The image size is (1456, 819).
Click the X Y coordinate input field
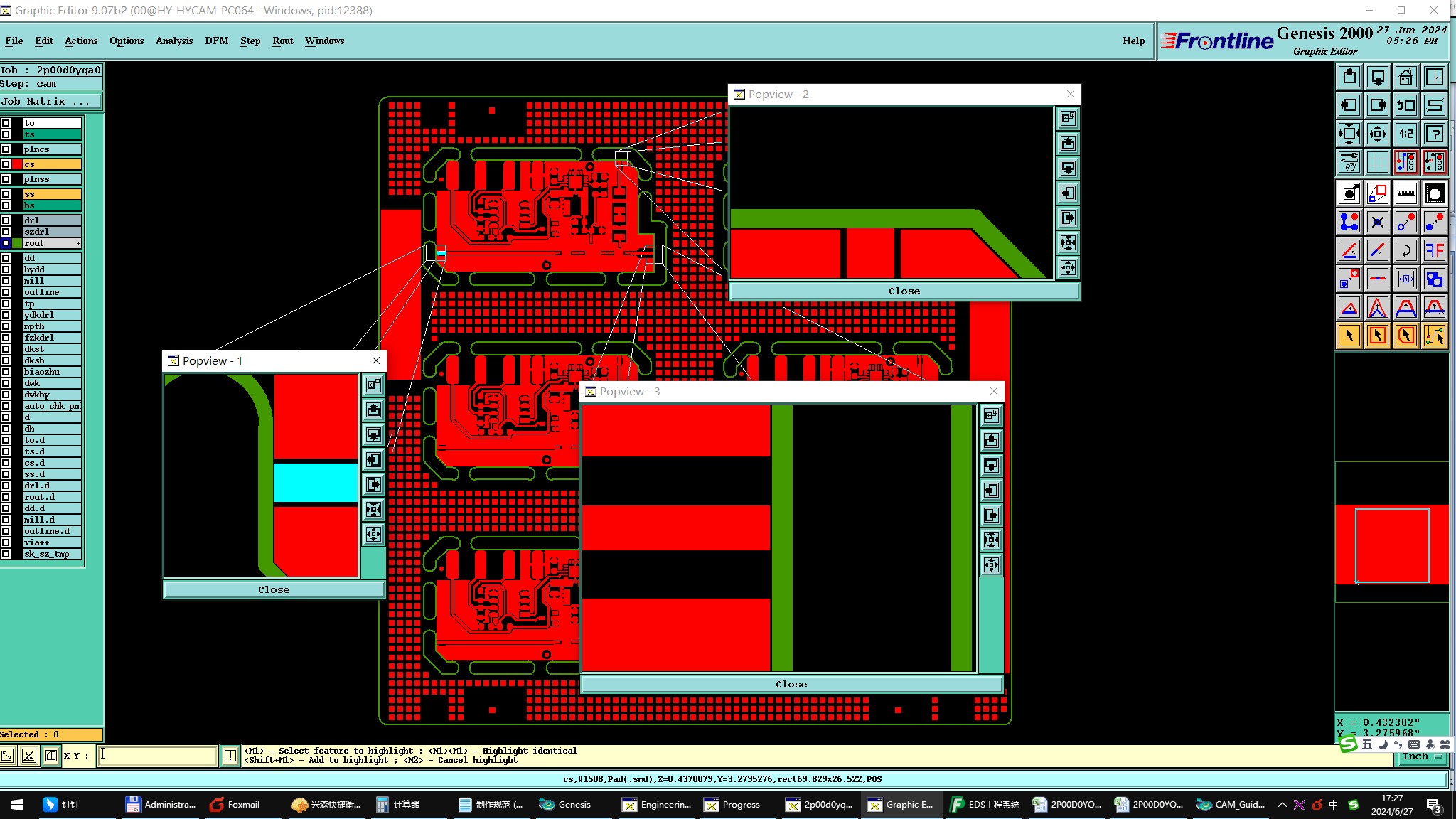click(157, 755)
